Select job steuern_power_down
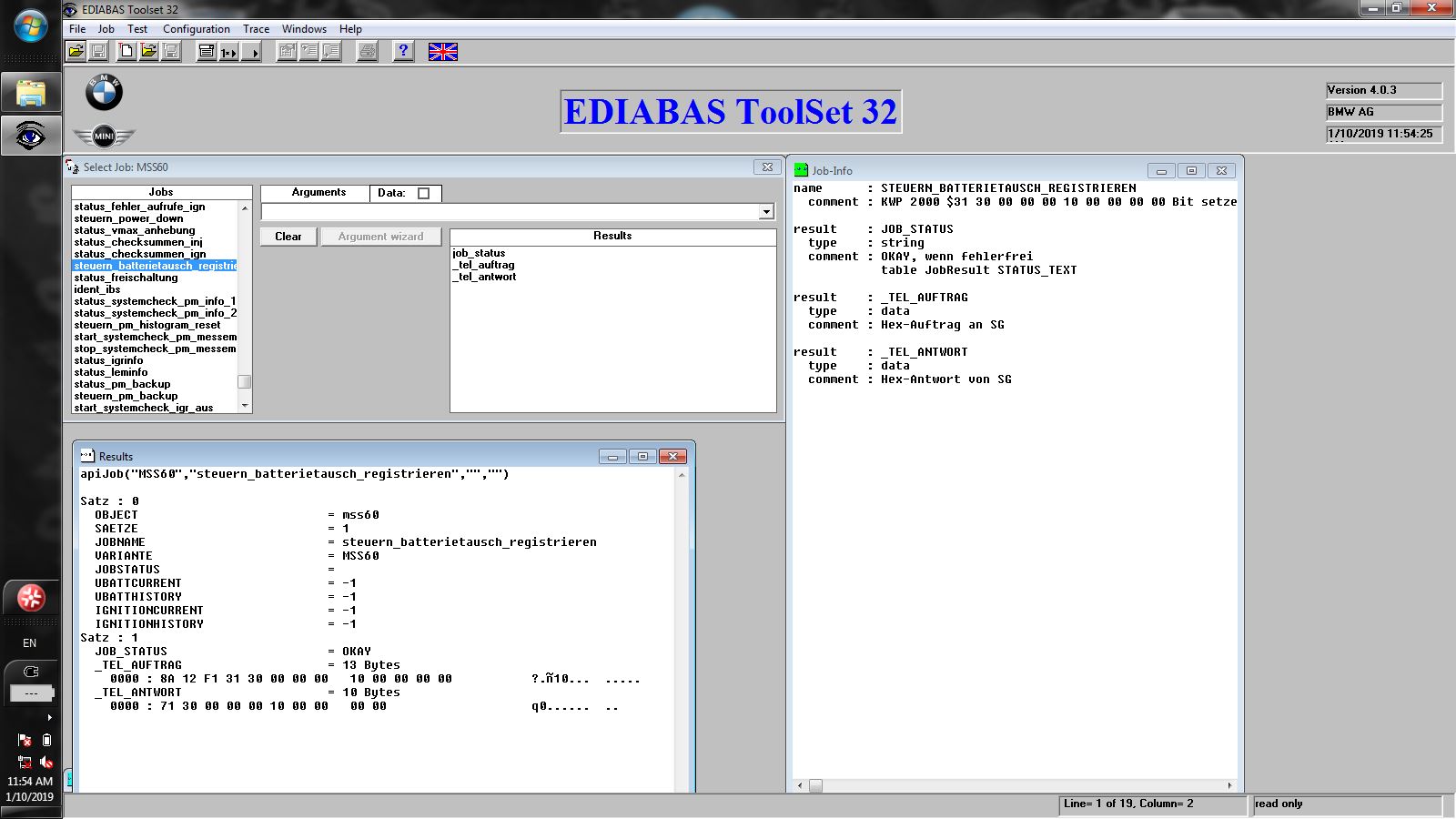1456x819 pixels. [x=128, y=218]
